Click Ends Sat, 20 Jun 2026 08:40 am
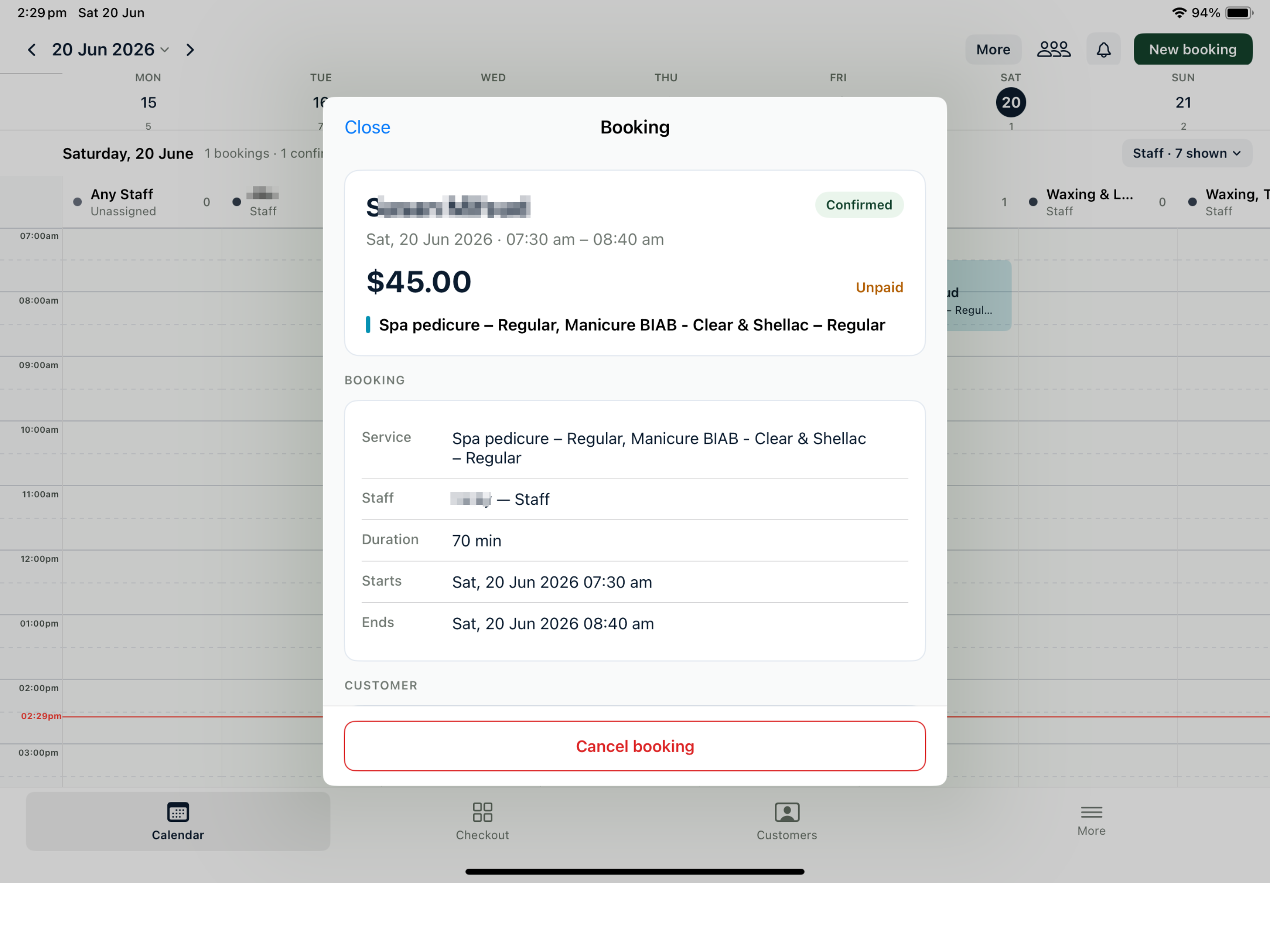 coord(635,623)
